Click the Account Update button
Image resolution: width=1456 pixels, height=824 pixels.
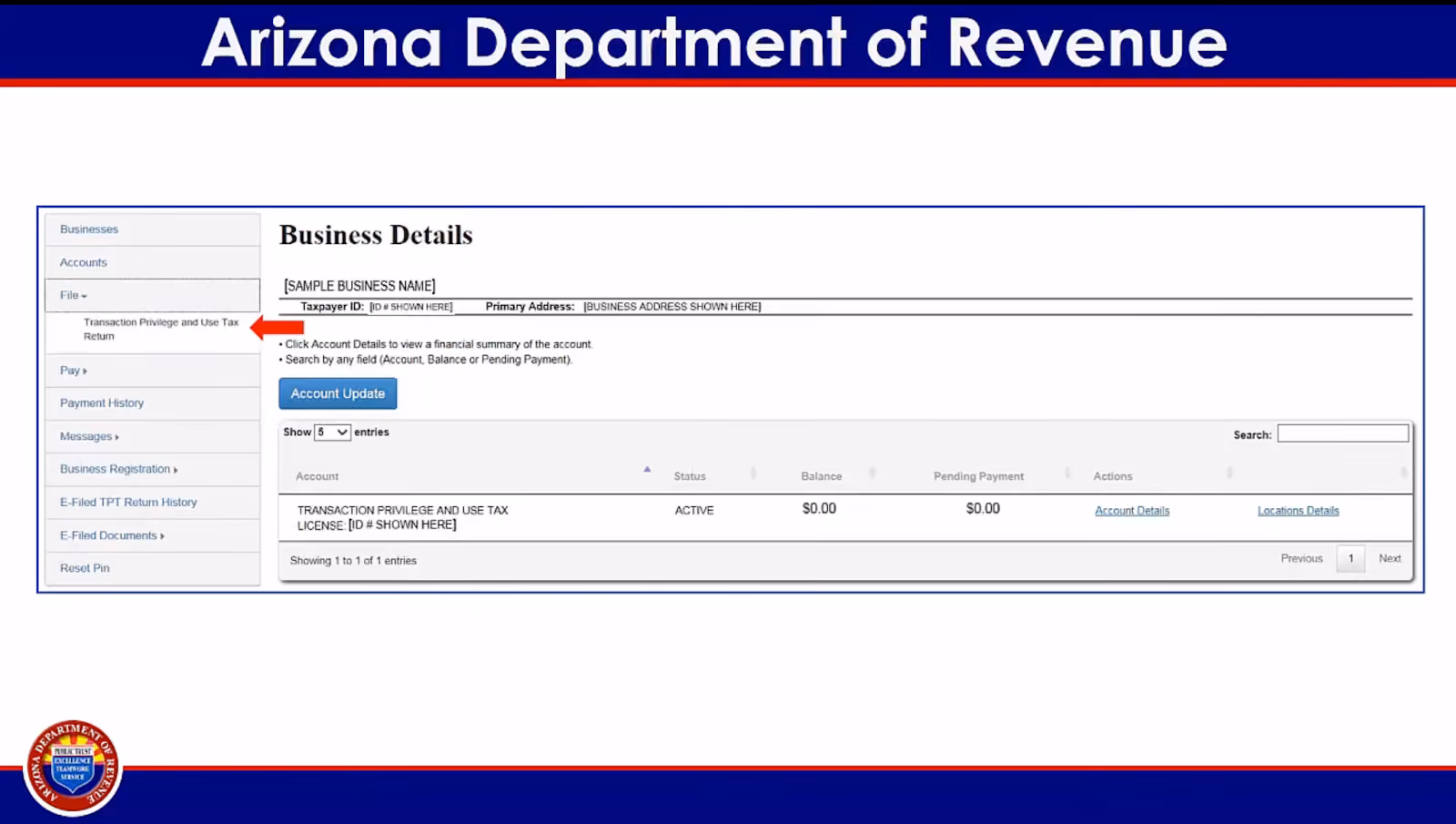(338, 393)
